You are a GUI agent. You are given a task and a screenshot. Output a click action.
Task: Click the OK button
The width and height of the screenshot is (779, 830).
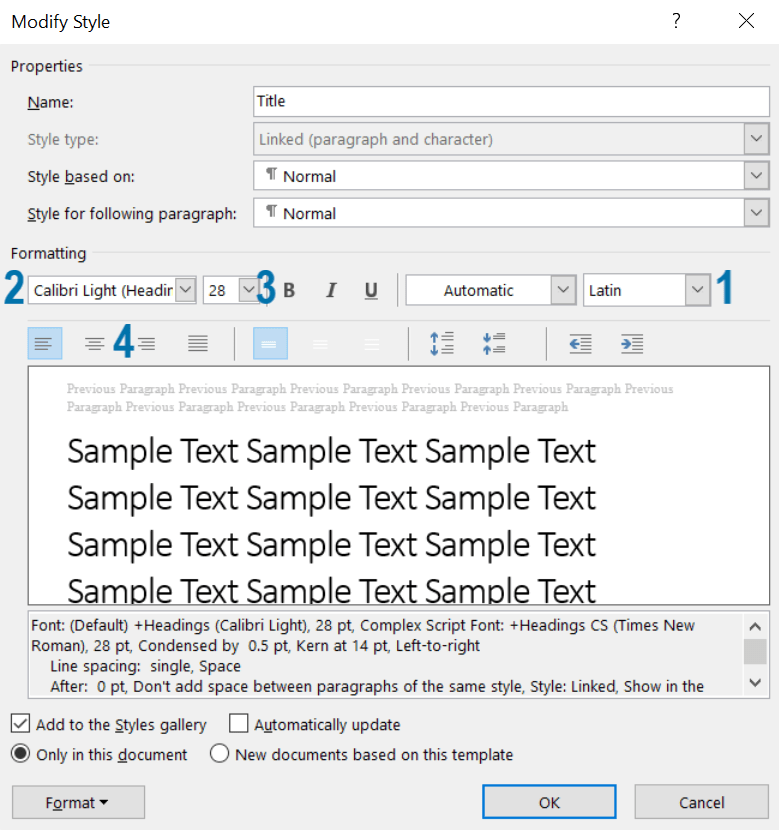[x=549, y=803]
